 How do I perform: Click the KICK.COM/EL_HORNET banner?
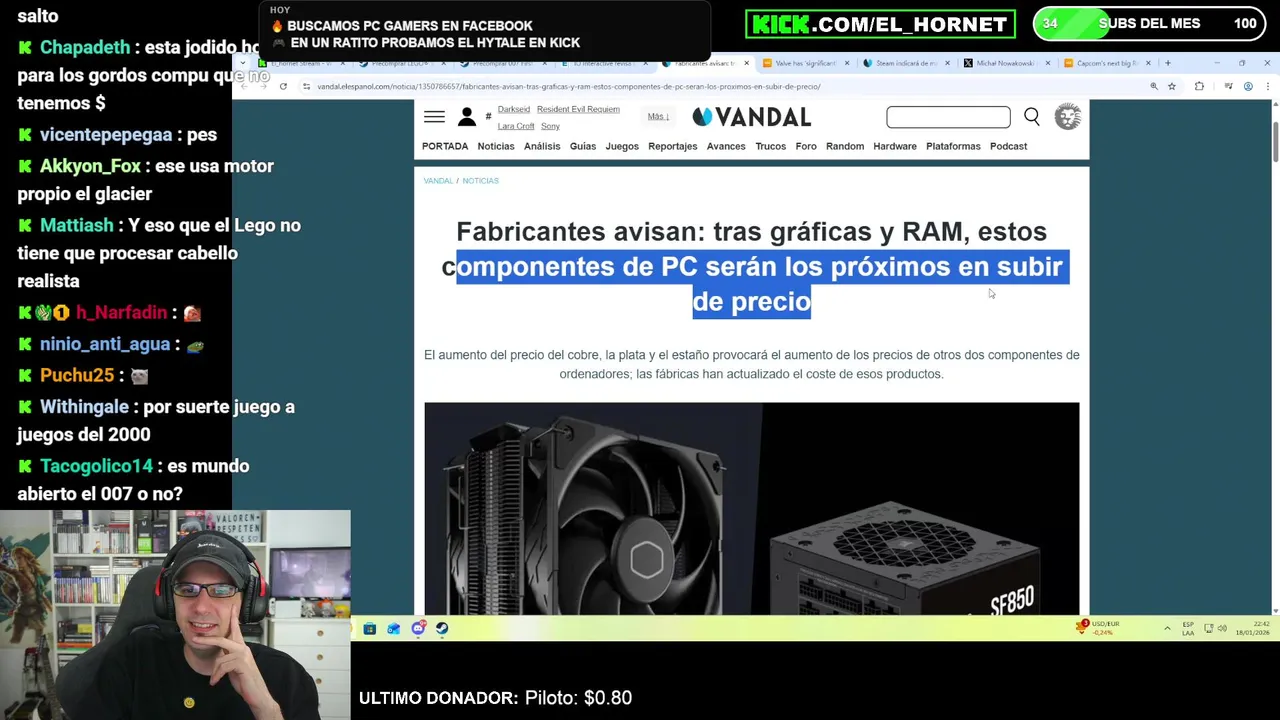pyautogui.click(x=880, y=24)
